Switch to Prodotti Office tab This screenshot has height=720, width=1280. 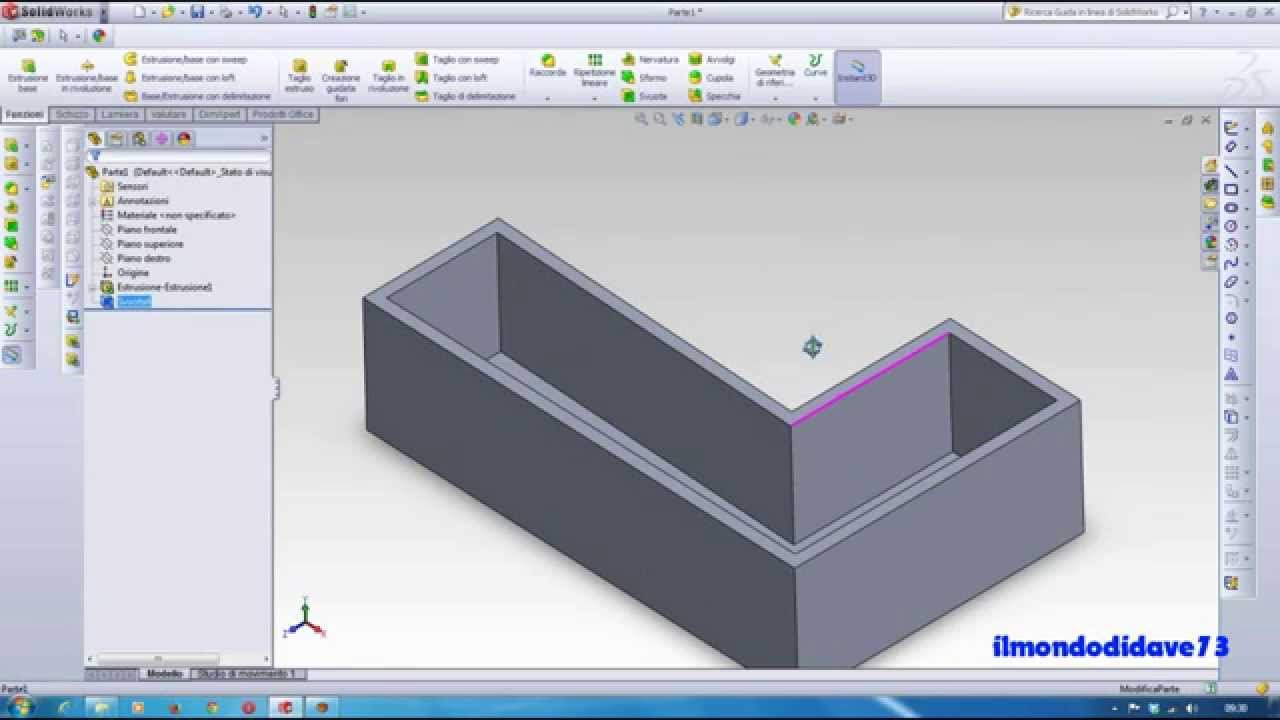[283, 114]
